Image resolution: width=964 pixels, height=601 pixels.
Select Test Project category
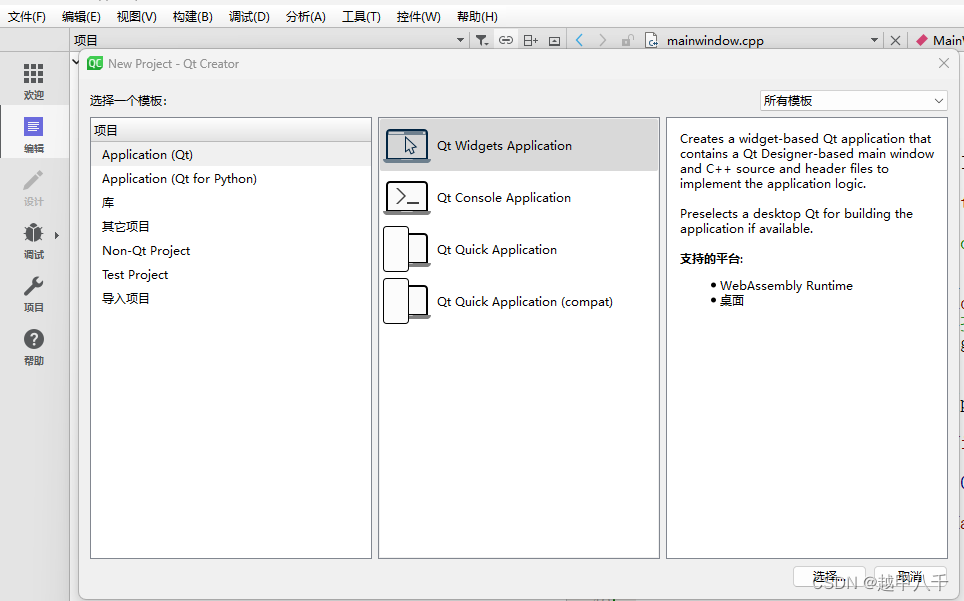click(231, 275)
